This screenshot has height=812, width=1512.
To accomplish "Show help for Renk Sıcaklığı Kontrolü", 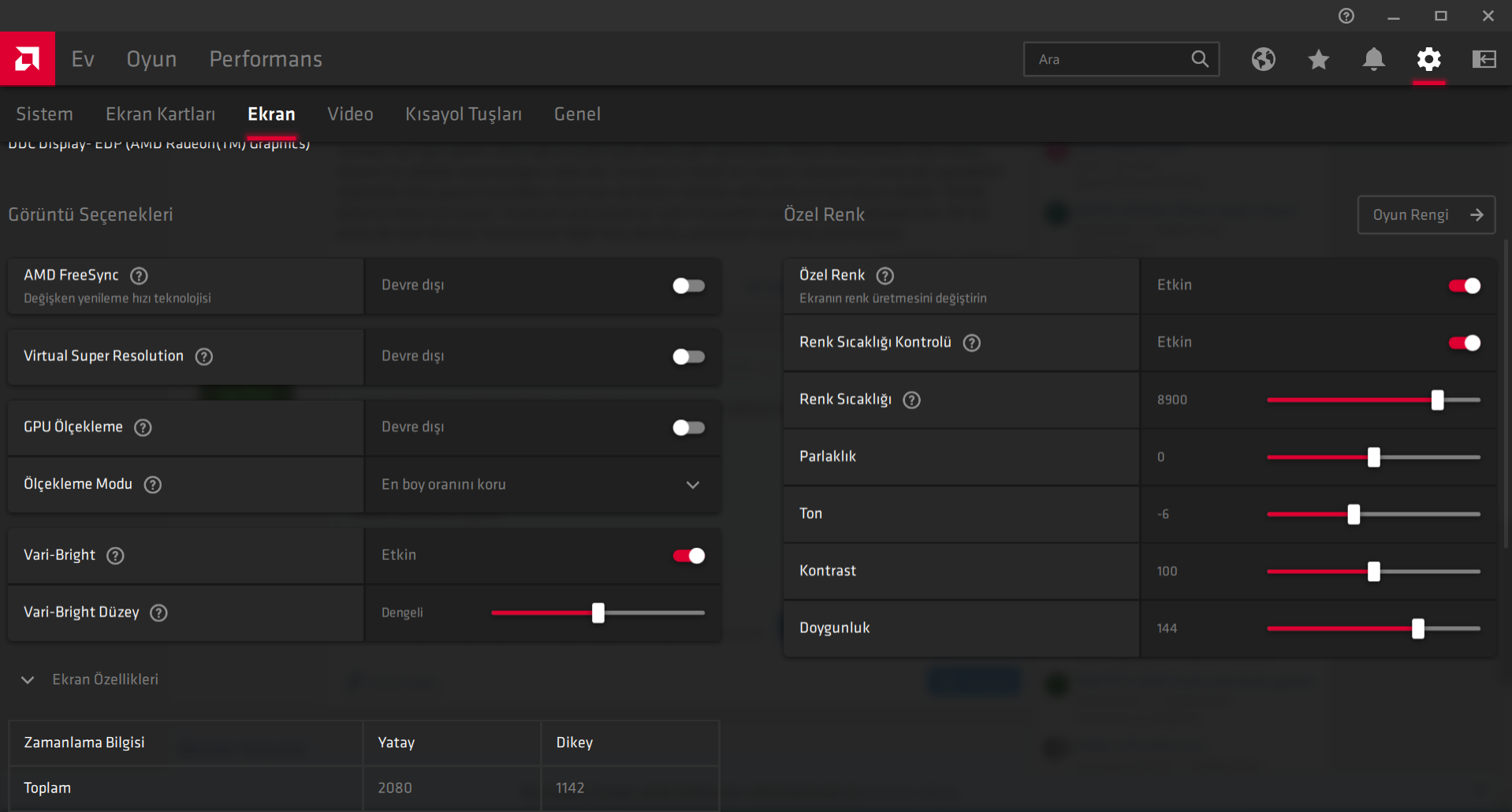I will pos(972,343).
